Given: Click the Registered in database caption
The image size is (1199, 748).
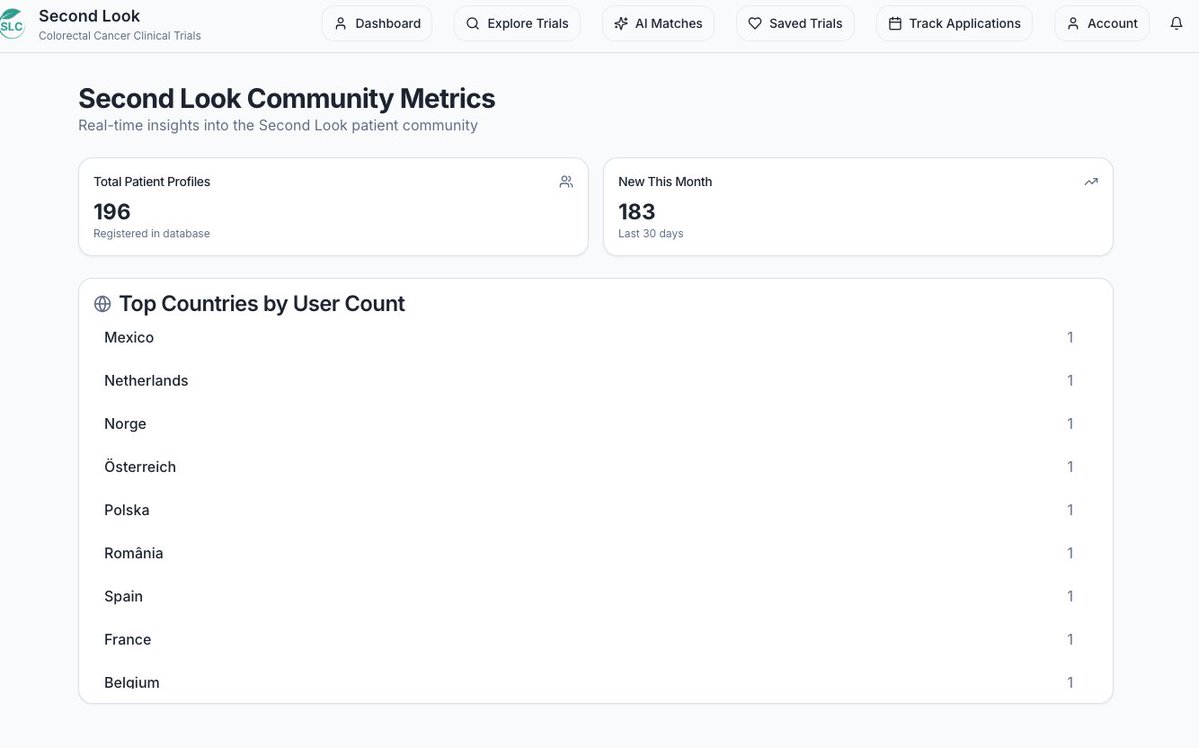Looking at the screenshot, I should (151, 234).
